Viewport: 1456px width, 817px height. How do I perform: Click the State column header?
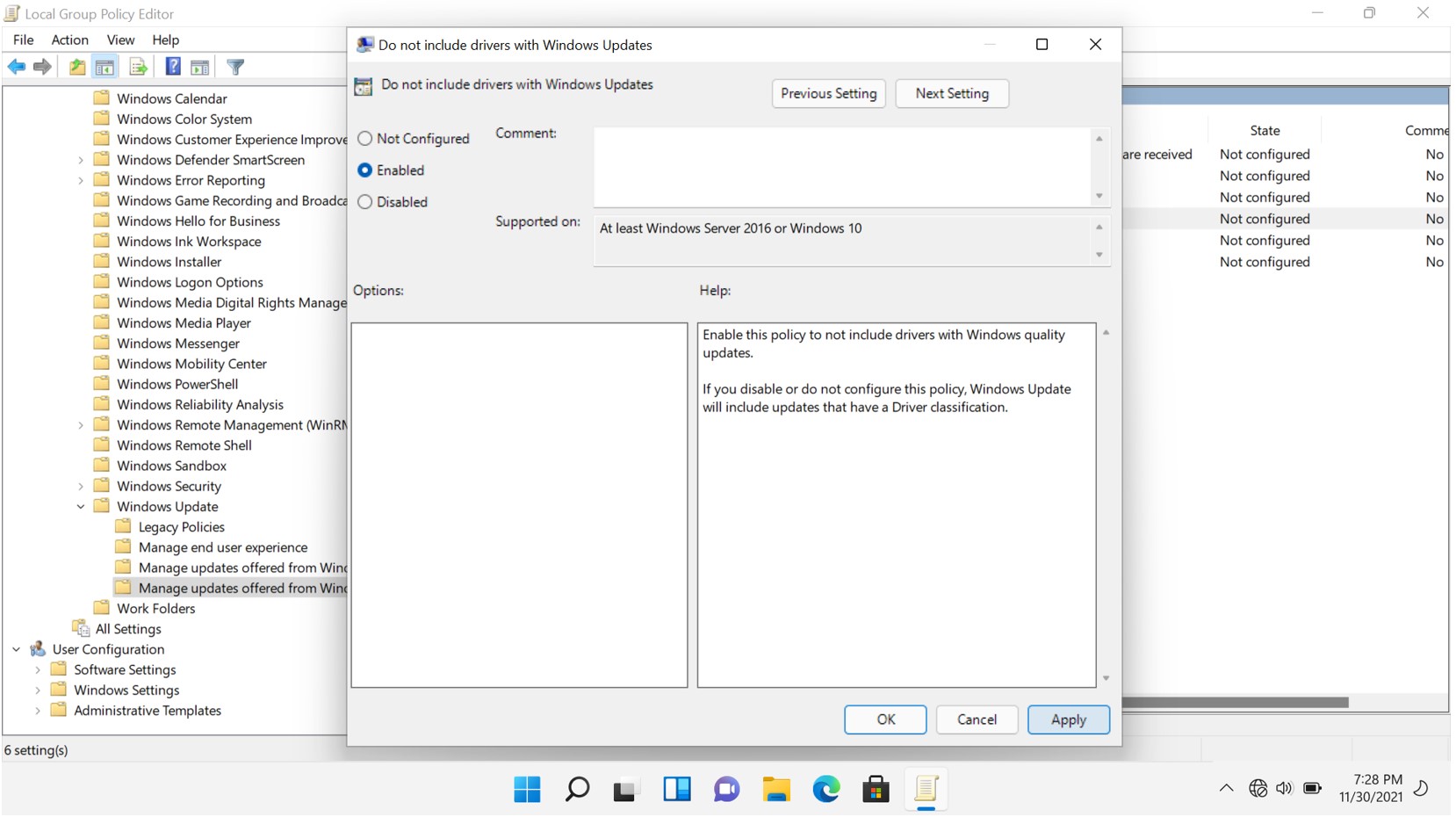(1265, 130)
